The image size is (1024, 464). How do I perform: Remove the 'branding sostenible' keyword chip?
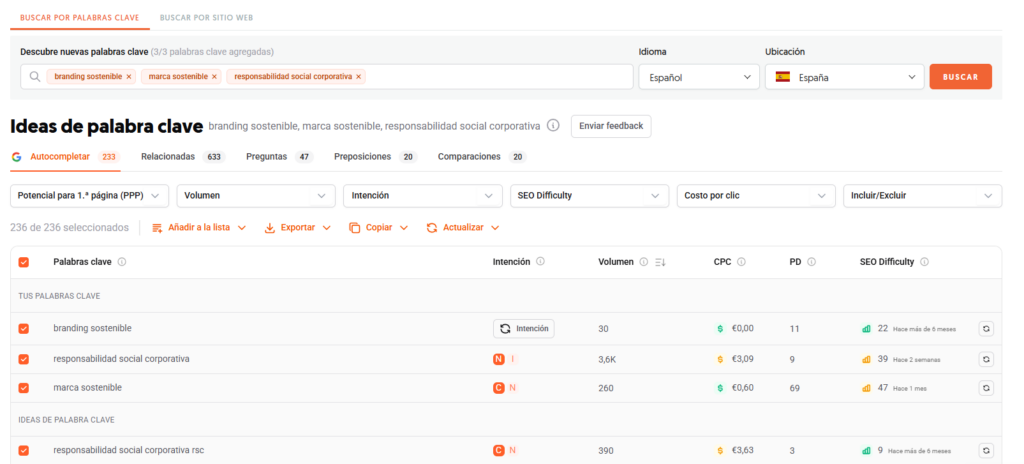[128, 77]
